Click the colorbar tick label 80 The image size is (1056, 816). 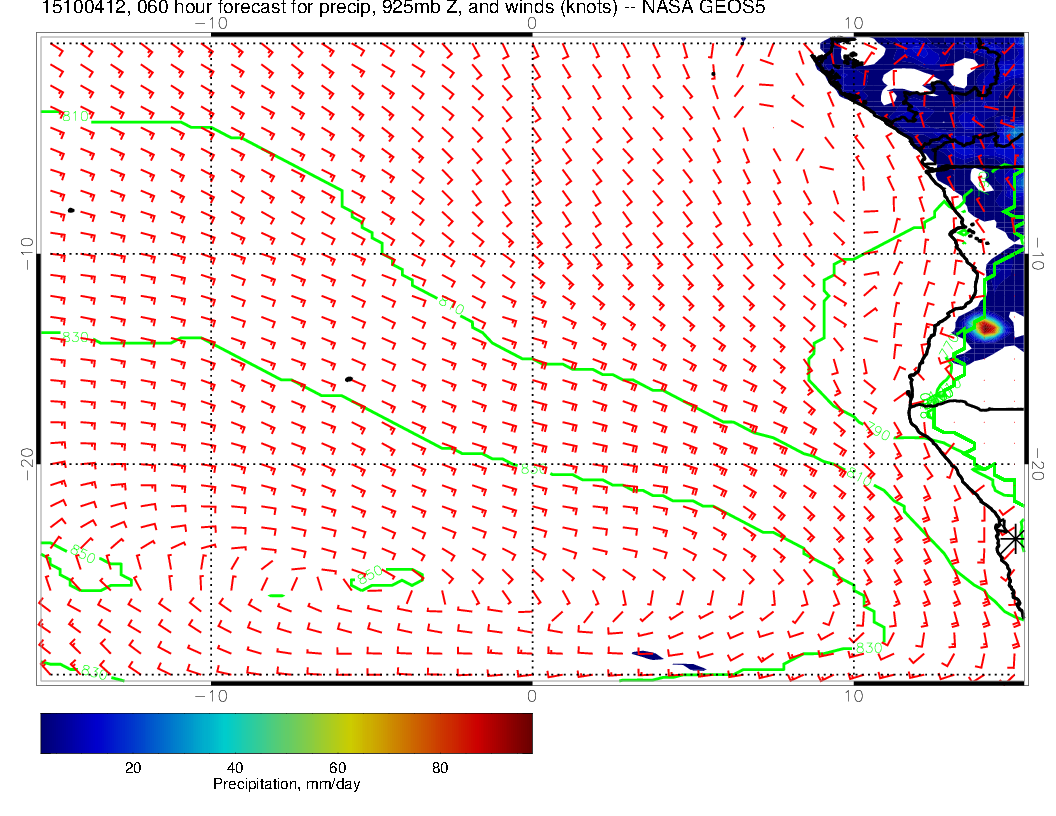[439, 767]
